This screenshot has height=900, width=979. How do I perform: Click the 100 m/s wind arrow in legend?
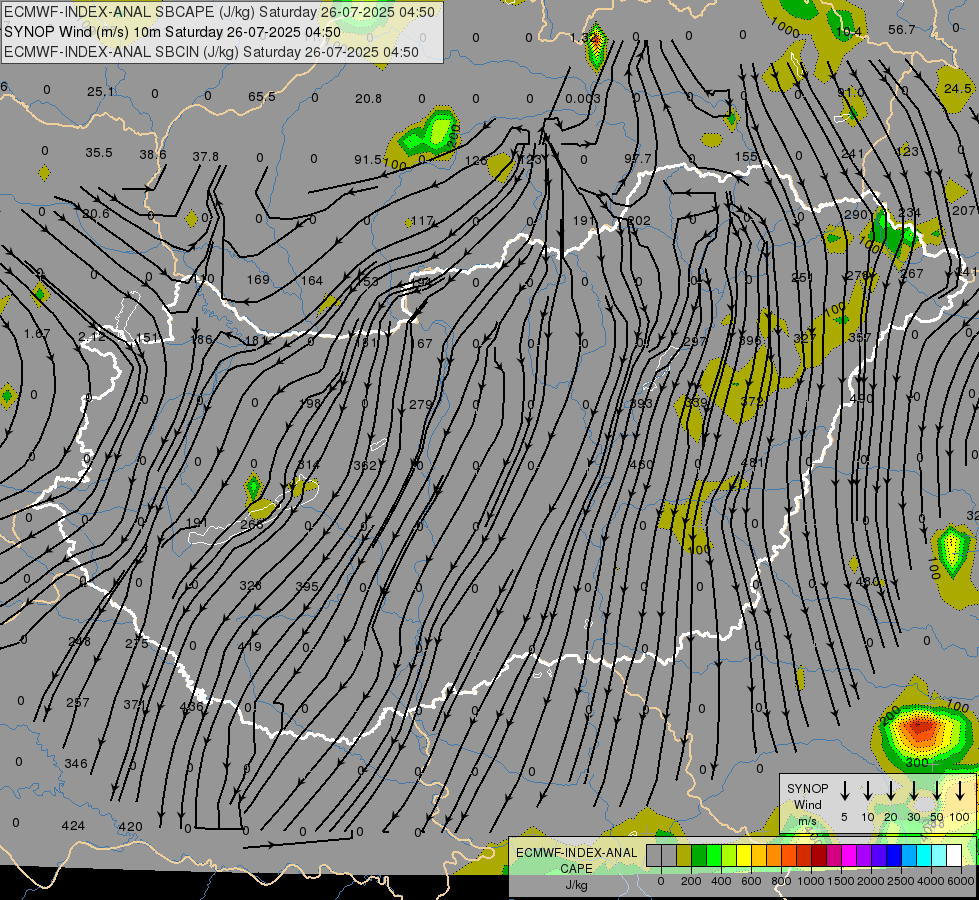coord(960,790)
